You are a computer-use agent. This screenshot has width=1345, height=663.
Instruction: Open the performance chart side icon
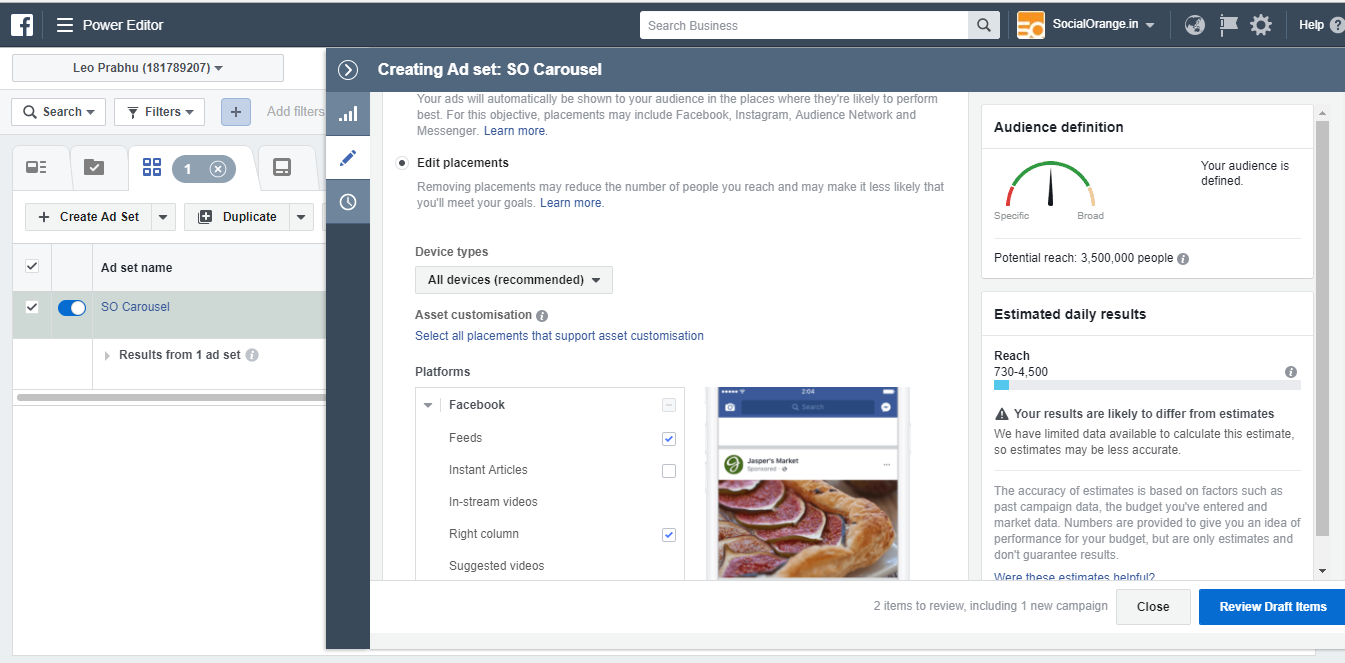tap(348, 114)
